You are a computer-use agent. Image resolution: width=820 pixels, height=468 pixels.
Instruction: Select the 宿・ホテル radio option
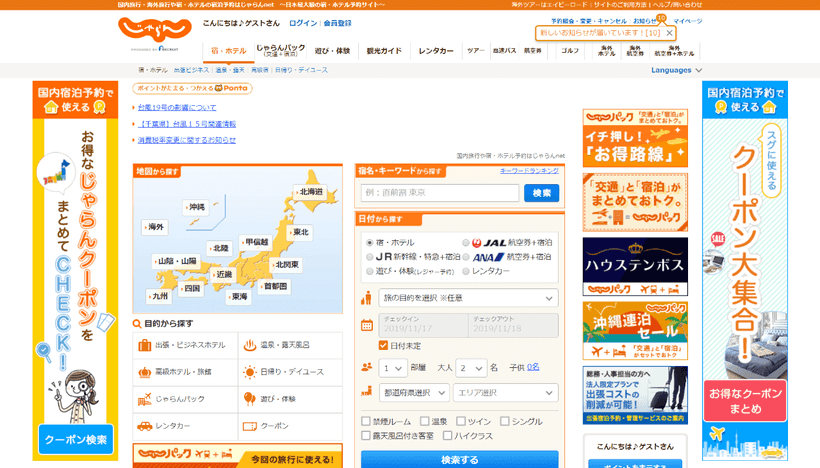point(370,243)
